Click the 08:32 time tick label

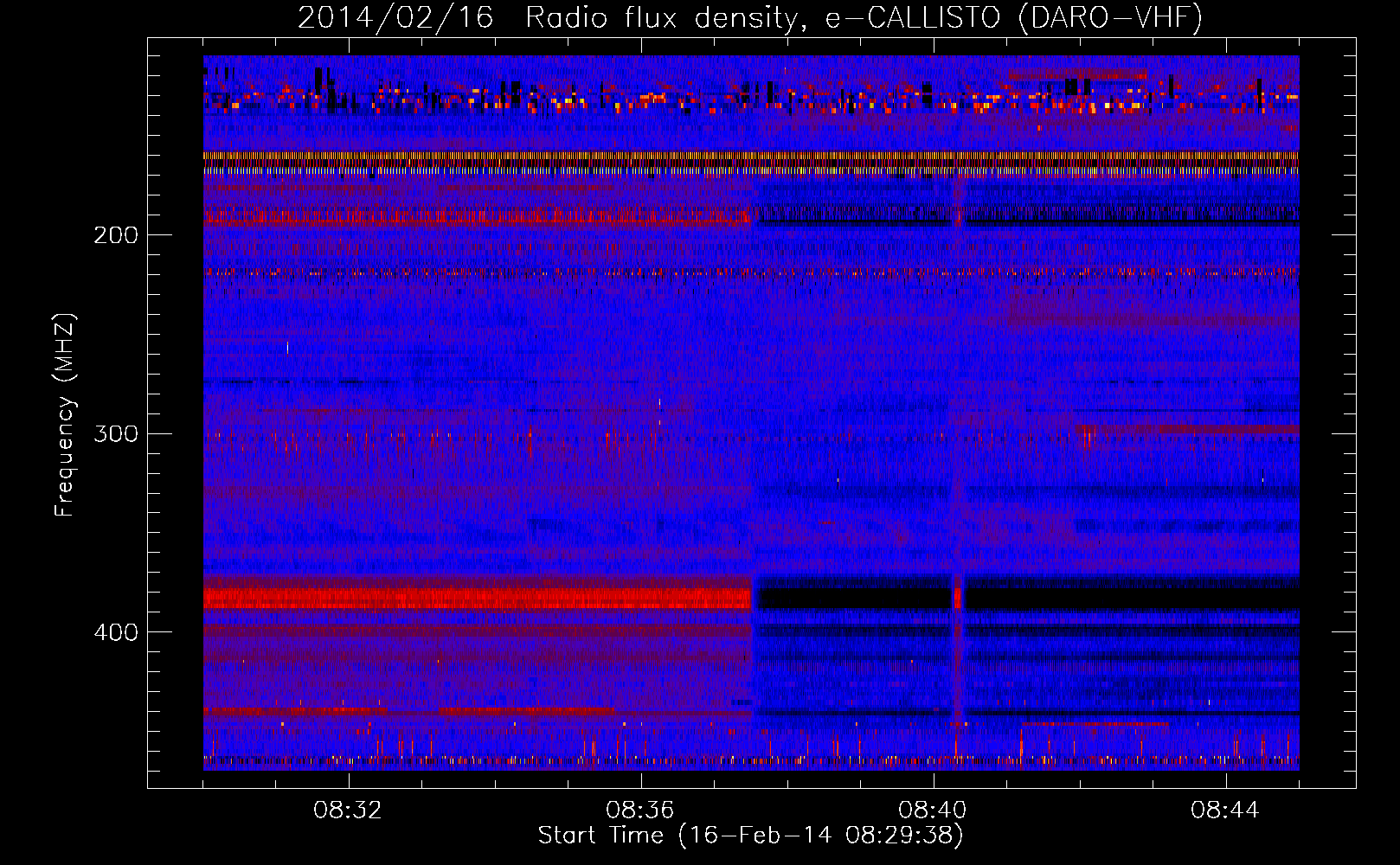coord(348,811)
